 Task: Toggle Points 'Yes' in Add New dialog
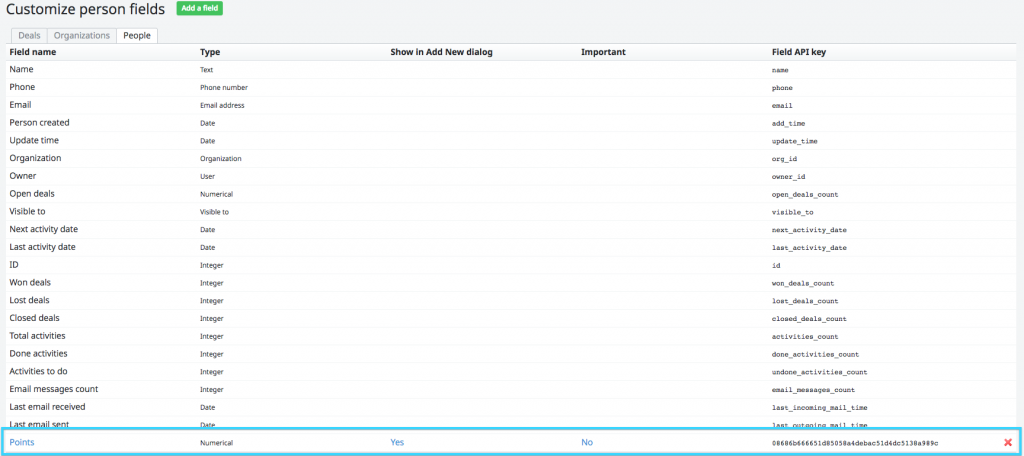click(x=397, y=442)
